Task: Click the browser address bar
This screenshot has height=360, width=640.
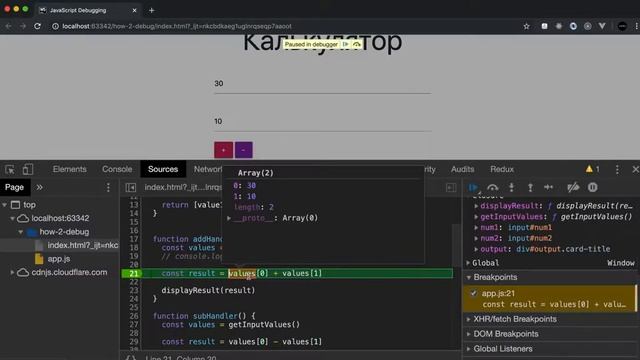Action: point(286,26)
